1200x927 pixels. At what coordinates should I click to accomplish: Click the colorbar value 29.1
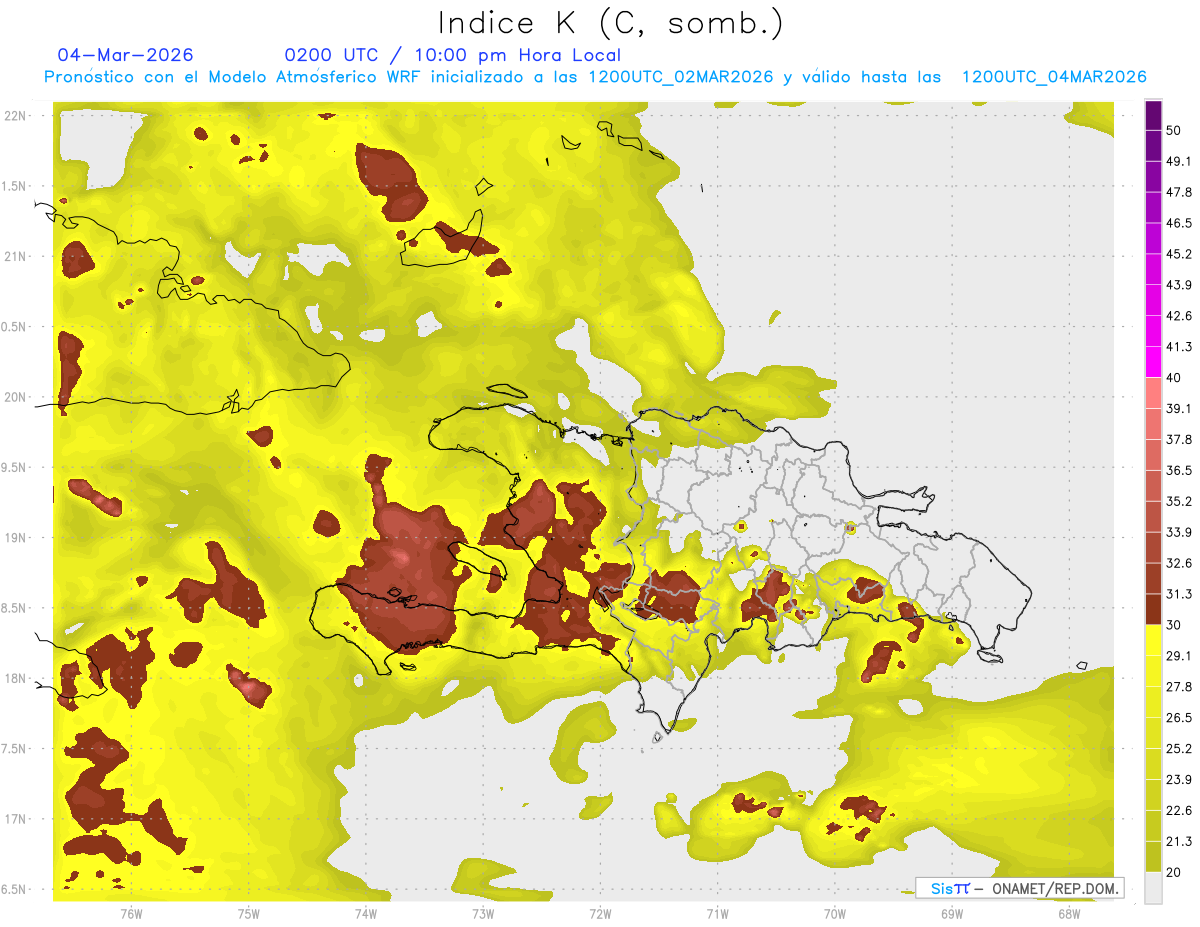[1178, 656]
